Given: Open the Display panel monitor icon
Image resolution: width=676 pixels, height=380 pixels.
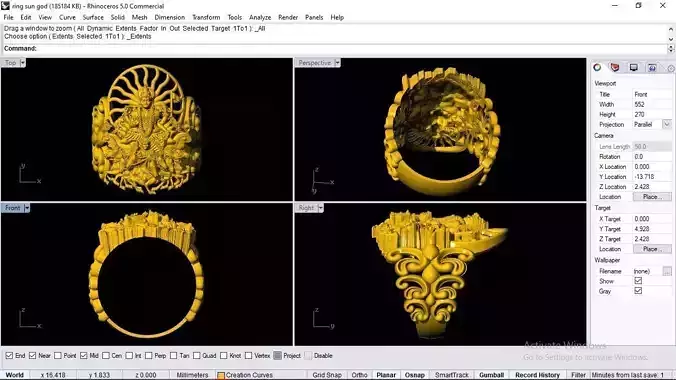Looking at the screenshot, I should tap(633, 67).
